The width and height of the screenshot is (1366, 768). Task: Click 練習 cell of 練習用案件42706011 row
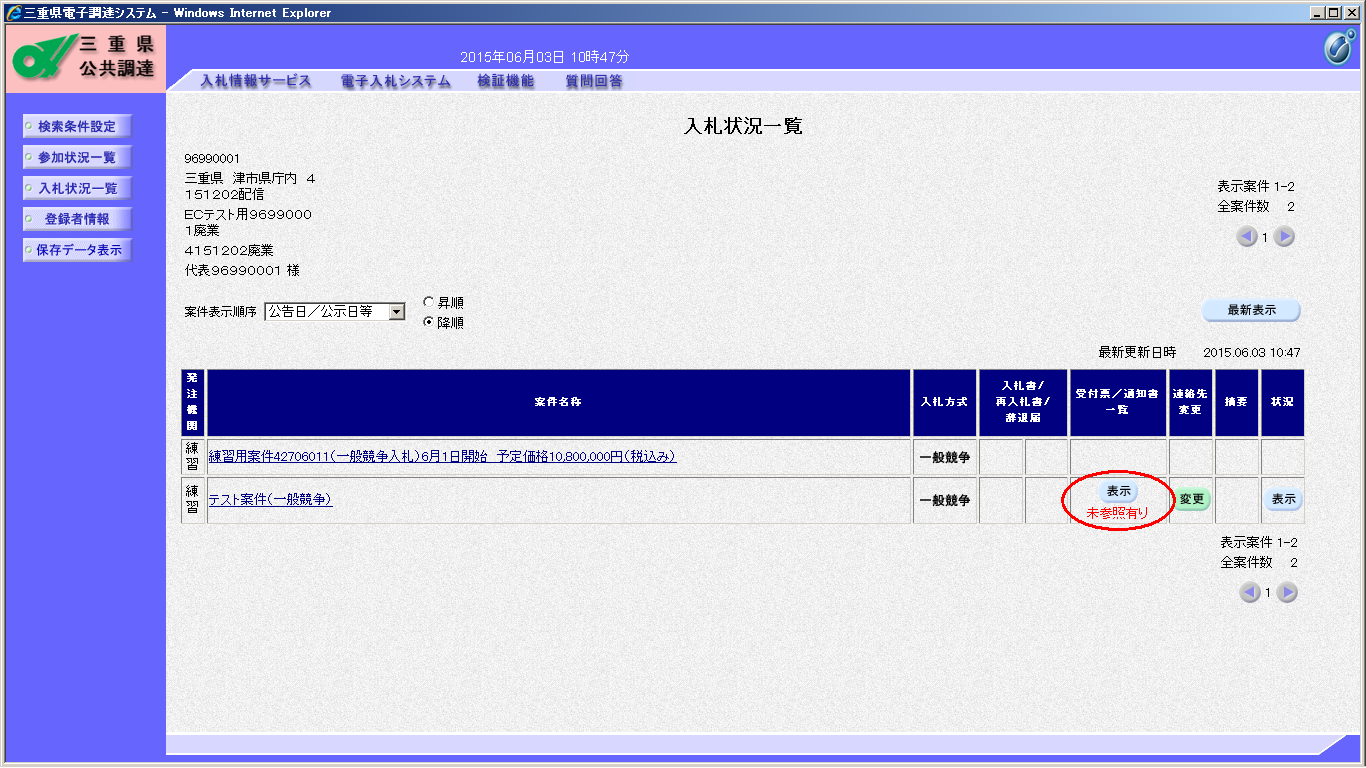tap(193, 457)
